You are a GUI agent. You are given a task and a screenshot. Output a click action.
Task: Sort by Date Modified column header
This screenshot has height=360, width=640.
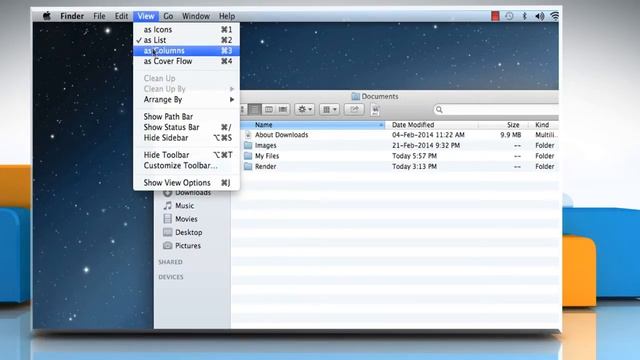(432, 125)
